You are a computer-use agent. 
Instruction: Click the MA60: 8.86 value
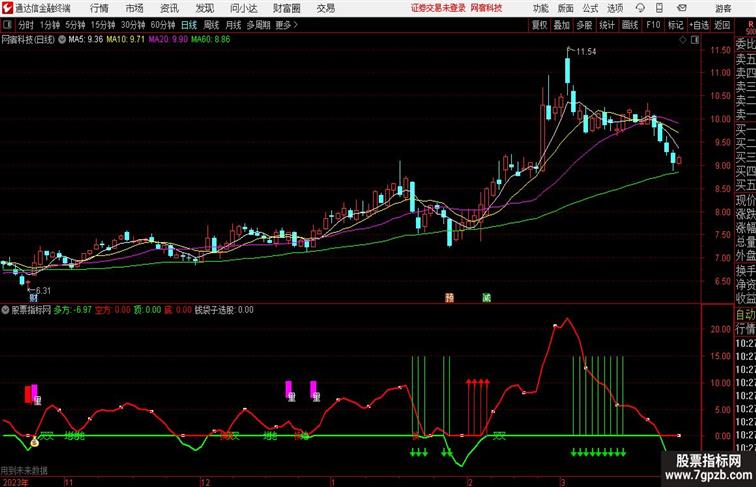(211, 40)
